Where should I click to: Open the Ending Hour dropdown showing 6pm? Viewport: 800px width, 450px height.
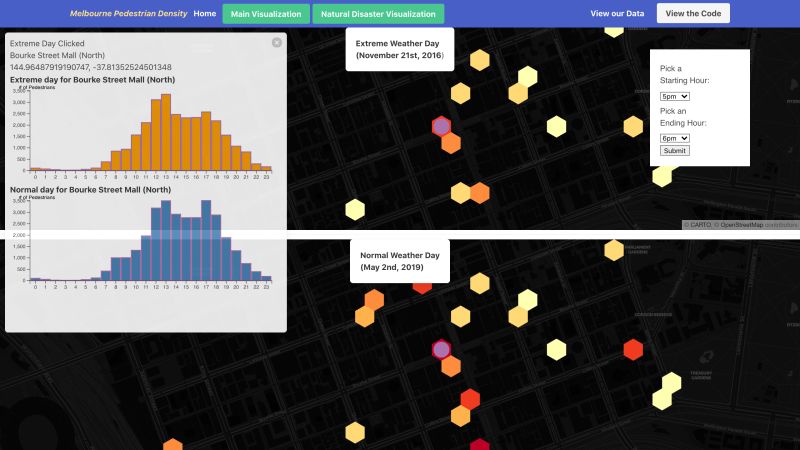(674, 138)
